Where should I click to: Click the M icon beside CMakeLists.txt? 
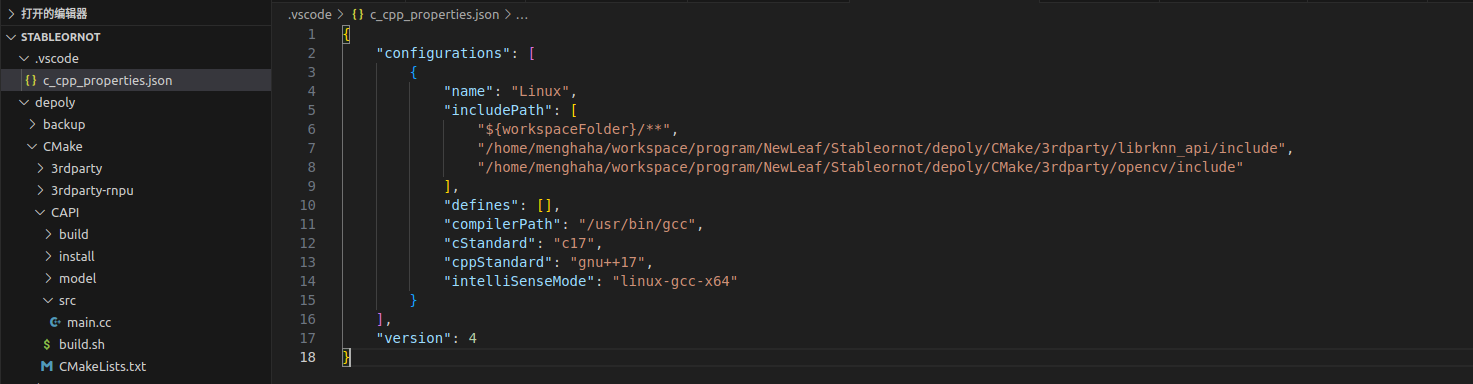[x=47, y=367]
